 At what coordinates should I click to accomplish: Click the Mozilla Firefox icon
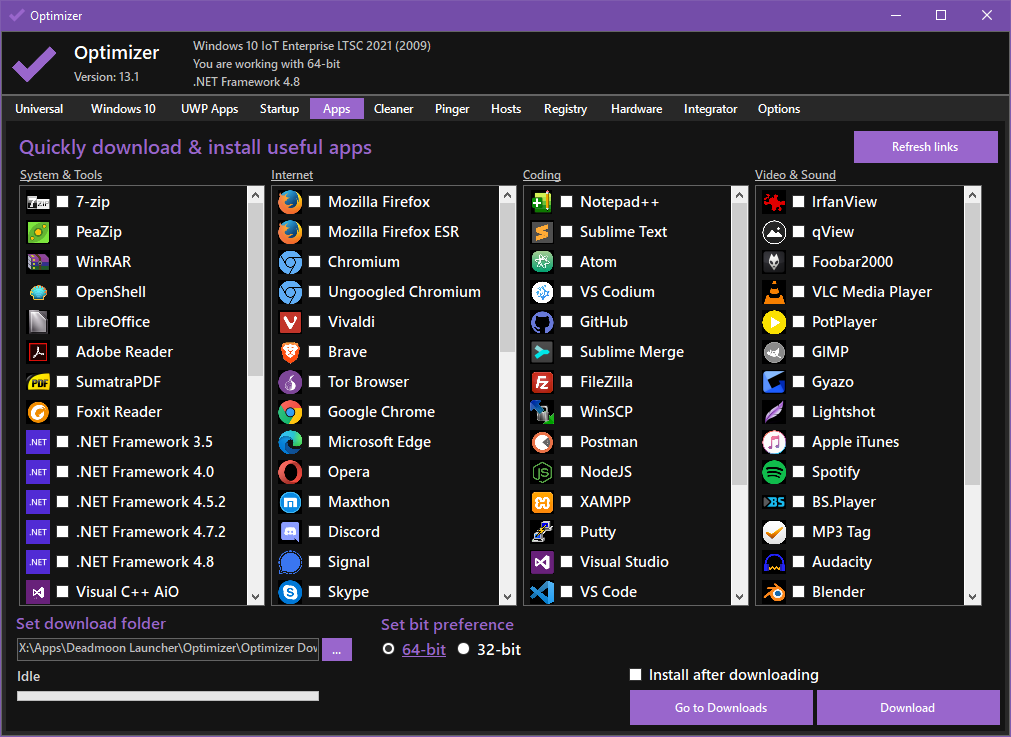pos(290,202)
